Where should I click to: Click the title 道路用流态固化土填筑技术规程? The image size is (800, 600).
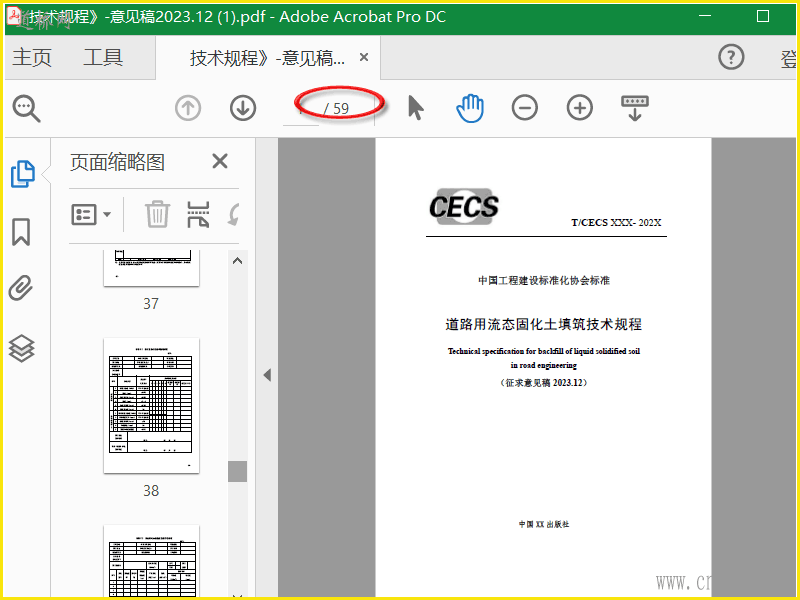coord(543,324)
